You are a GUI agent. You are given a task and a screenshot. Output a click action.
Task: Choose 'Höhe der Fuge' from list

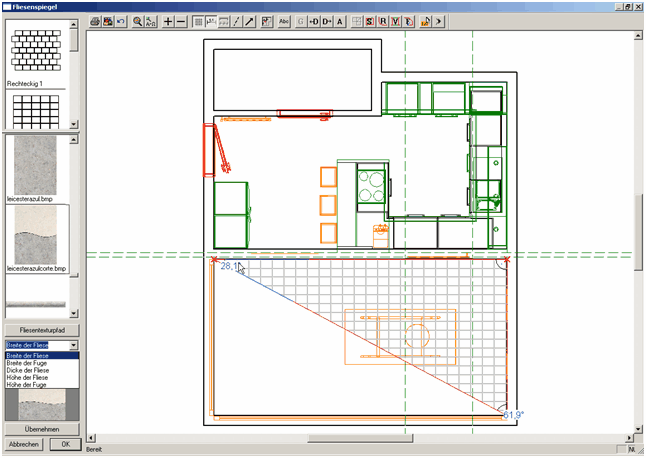(x=27, y=384)
